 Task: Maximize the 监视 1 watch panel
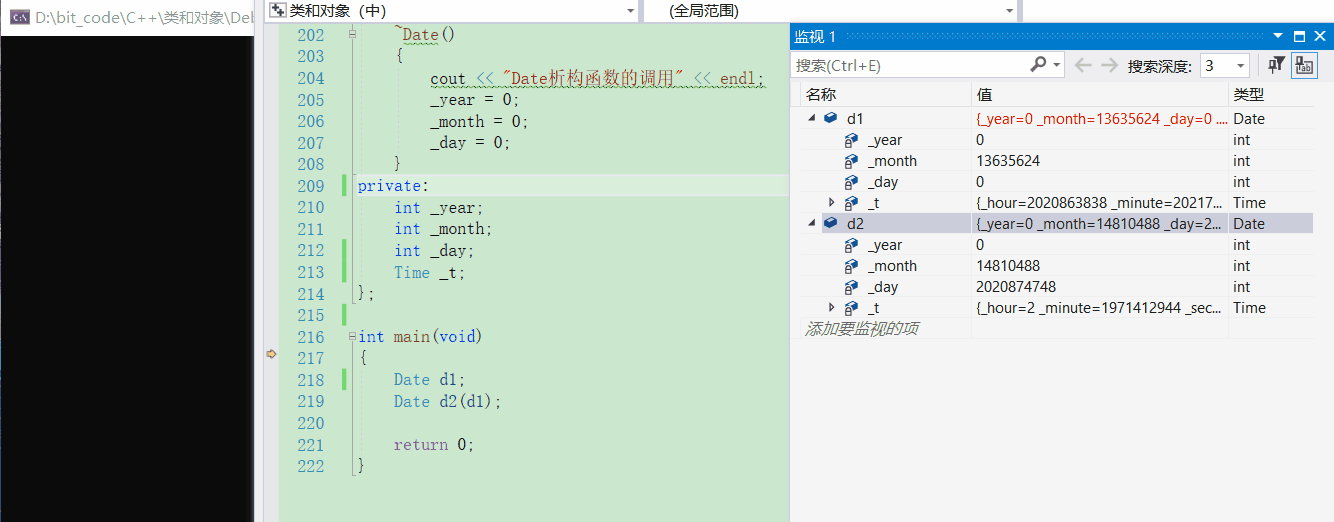tap(1299, 36)
